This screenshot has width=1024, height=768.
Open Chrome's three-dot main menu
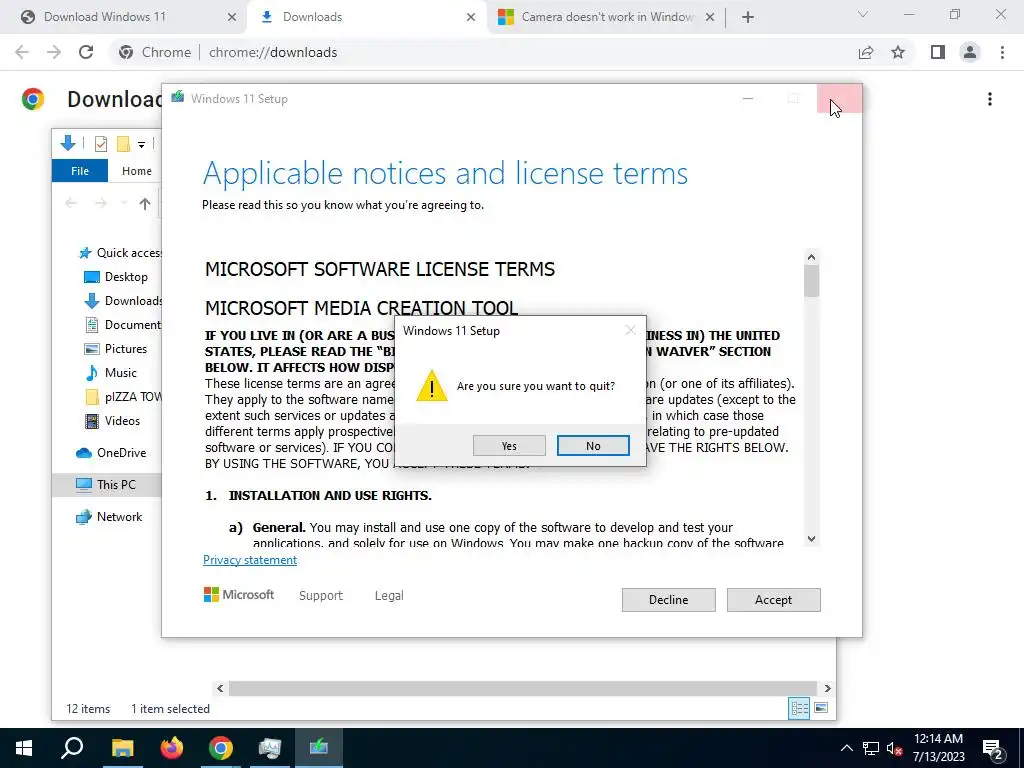(x=1002, y=52)
